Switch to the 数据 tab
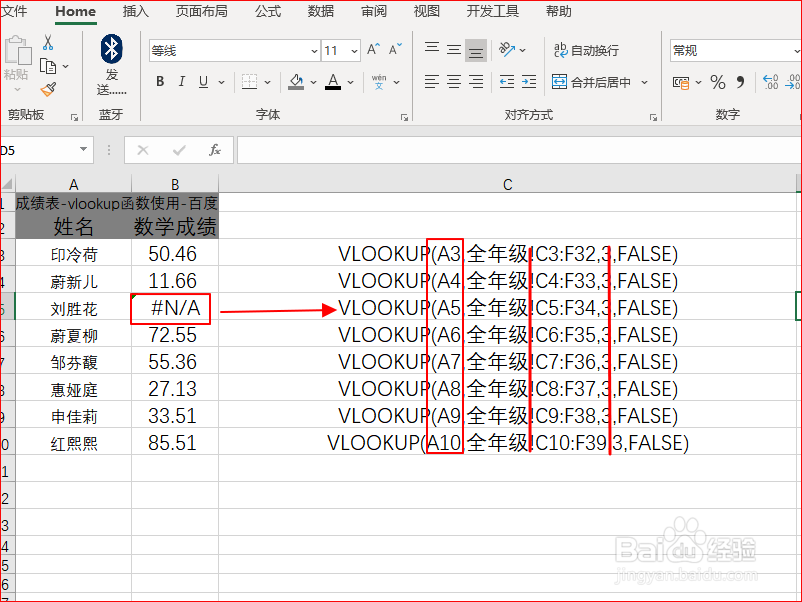802x602 pixels. click(x=321, y=11)
